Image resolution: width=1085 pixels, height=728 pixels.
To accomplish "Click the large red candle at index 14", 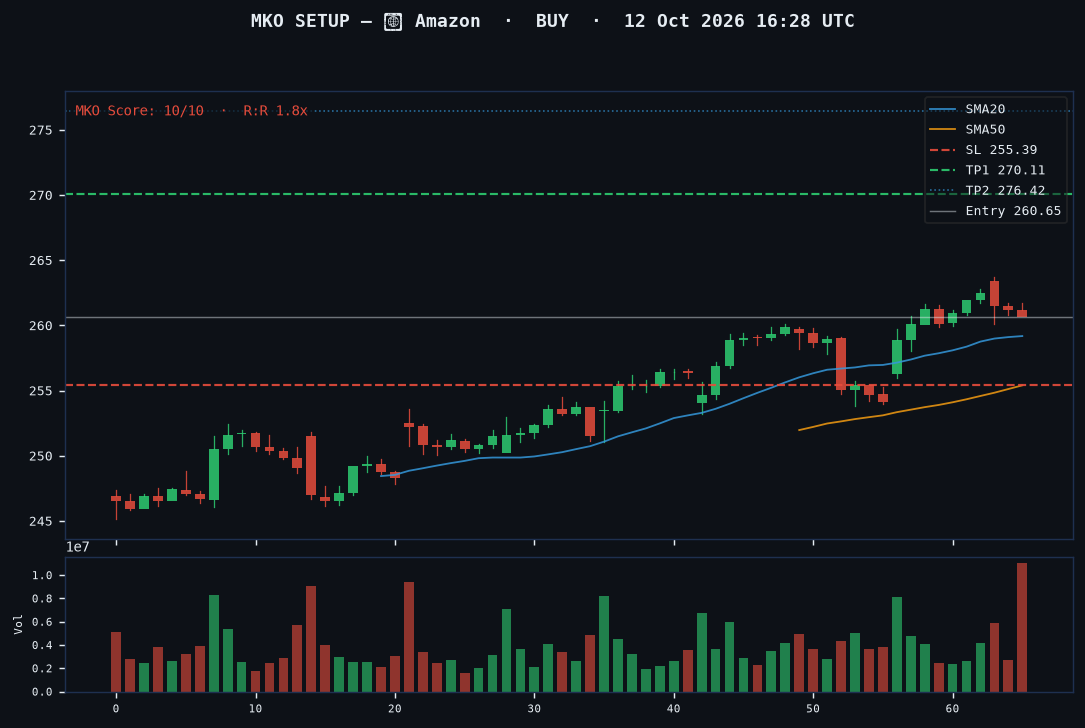I will click(311, 465).
